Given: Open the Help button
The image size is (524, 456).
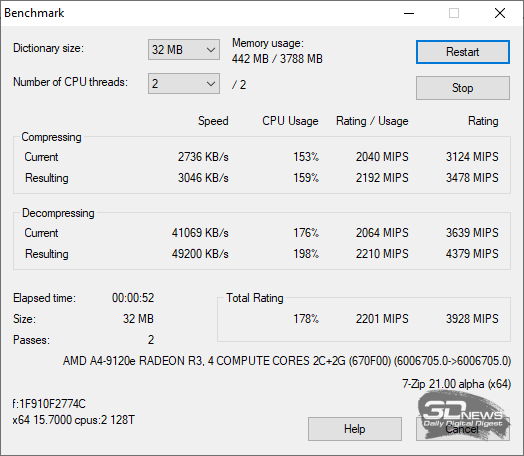Looking at the screenshot, I should coord(355,429).
